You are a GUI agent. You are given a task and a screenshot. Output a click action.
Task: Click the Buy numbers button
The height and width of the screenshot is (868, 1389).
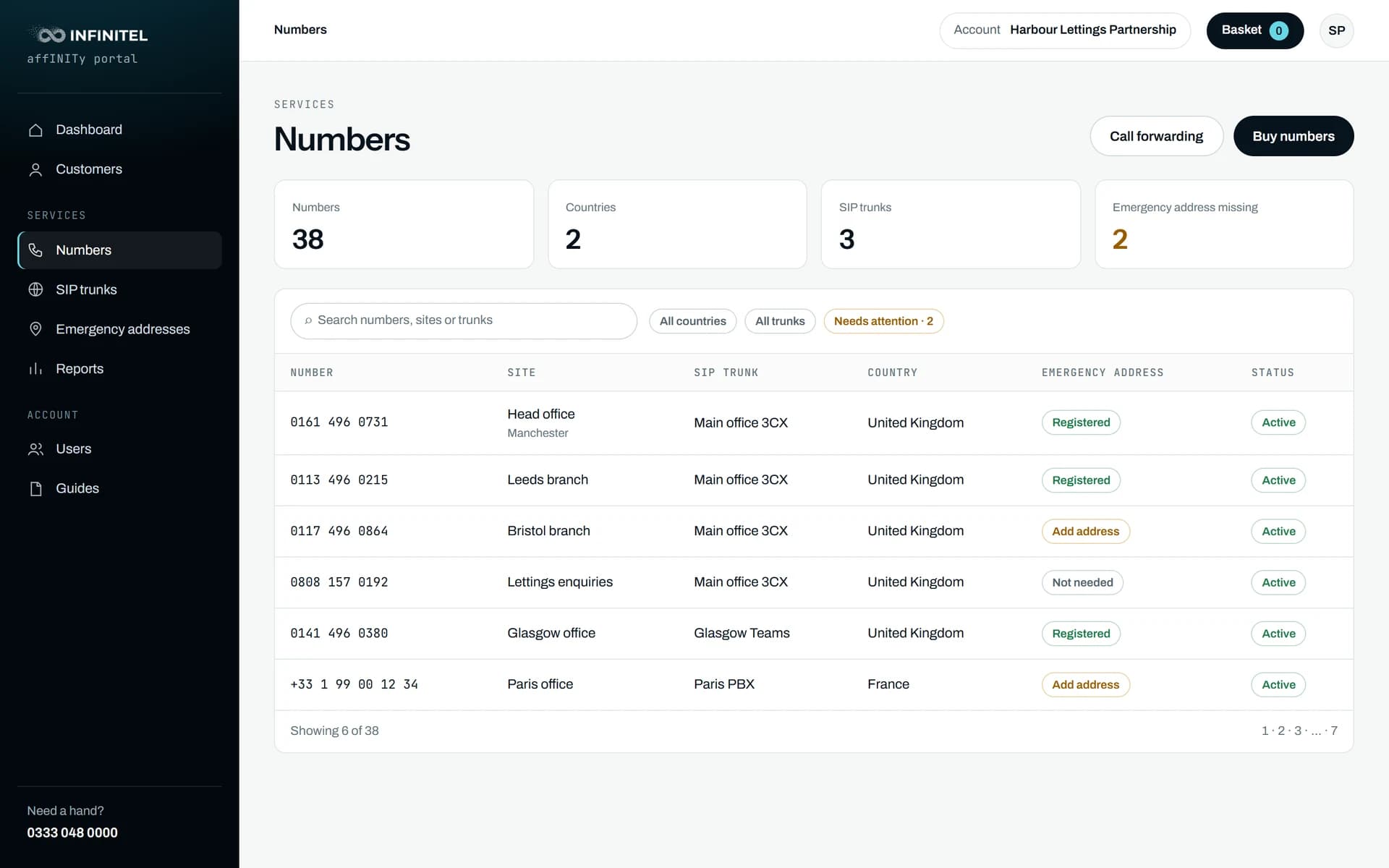coord(1293,136)
